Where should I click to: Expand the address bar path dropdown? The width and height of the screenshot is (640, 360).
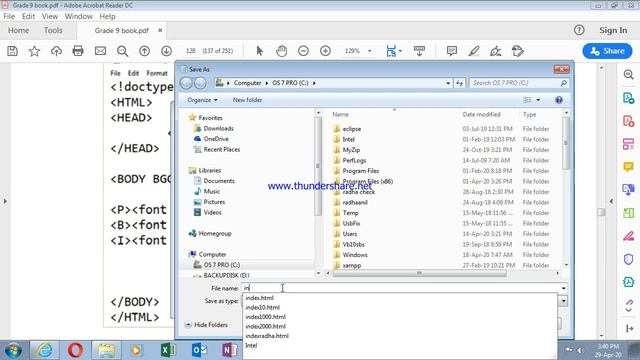pyautogui.click(x=448, y=83)
